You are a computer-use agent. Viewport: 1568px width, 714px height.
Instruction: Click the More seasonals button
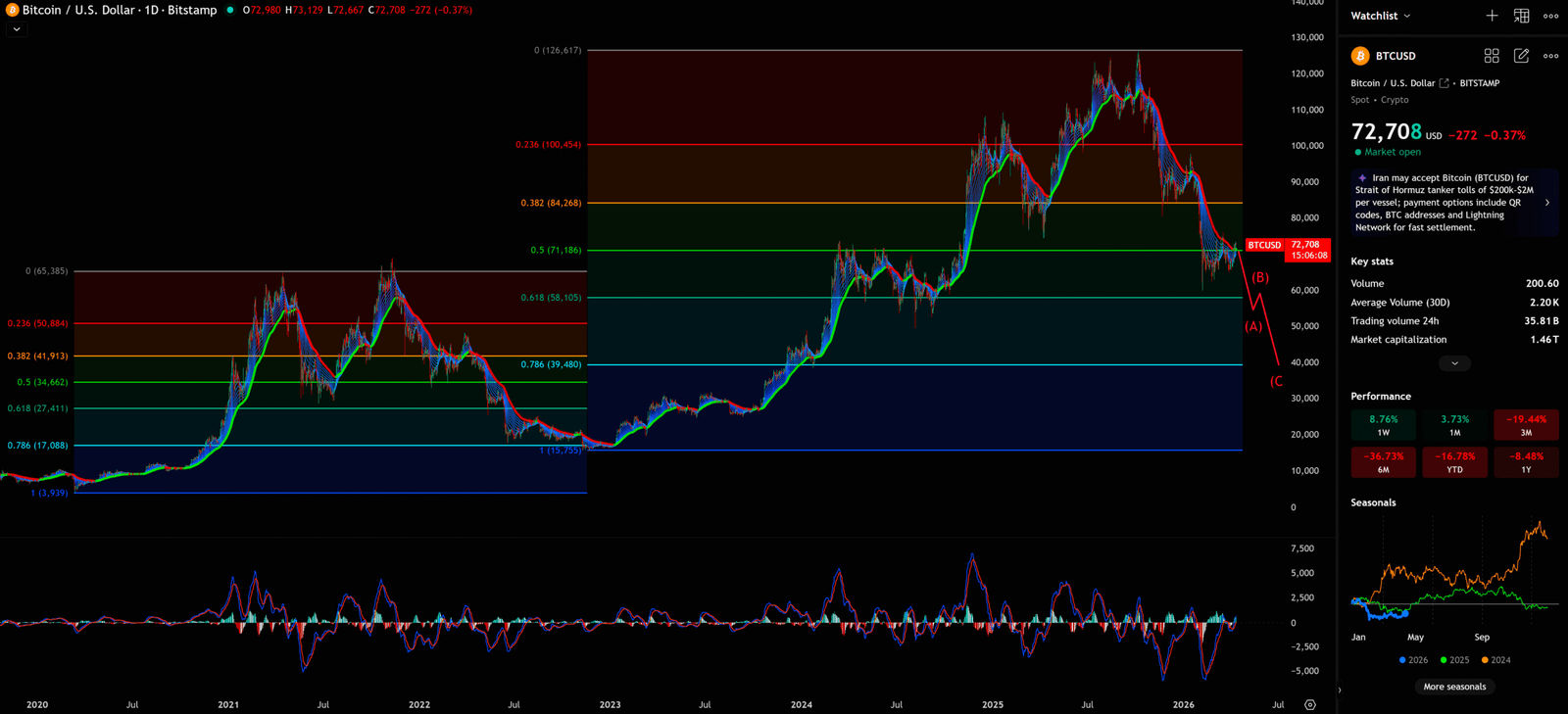pos(1454,687)
